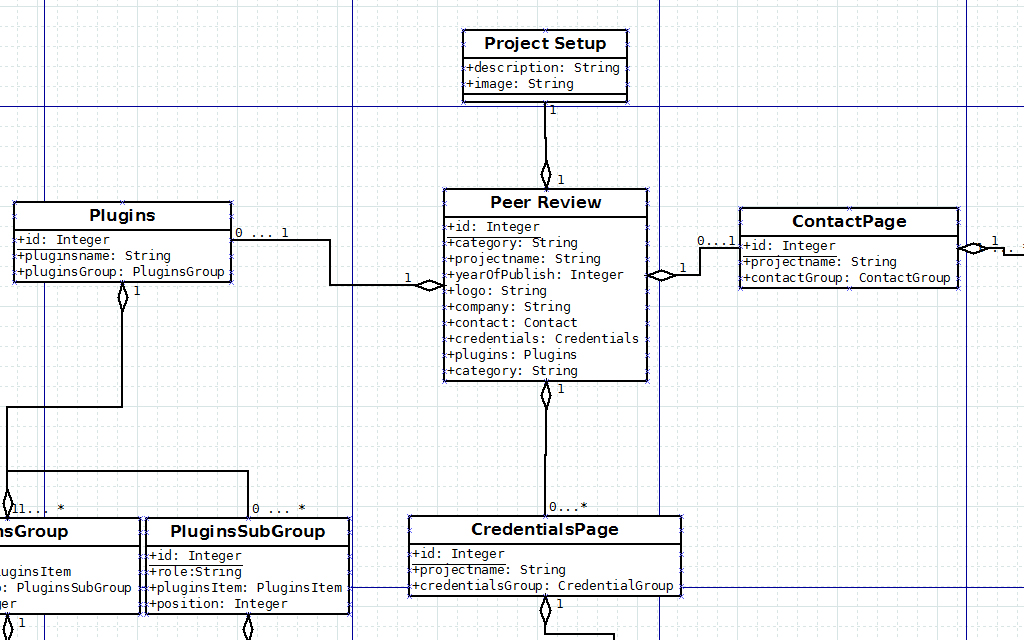Image resolution: width=1024 pixels, height=640 pixels.
Task: Select the '+contactGroup: ContactGroup' attribute in ContactPage
Action: tap(848, 277)
